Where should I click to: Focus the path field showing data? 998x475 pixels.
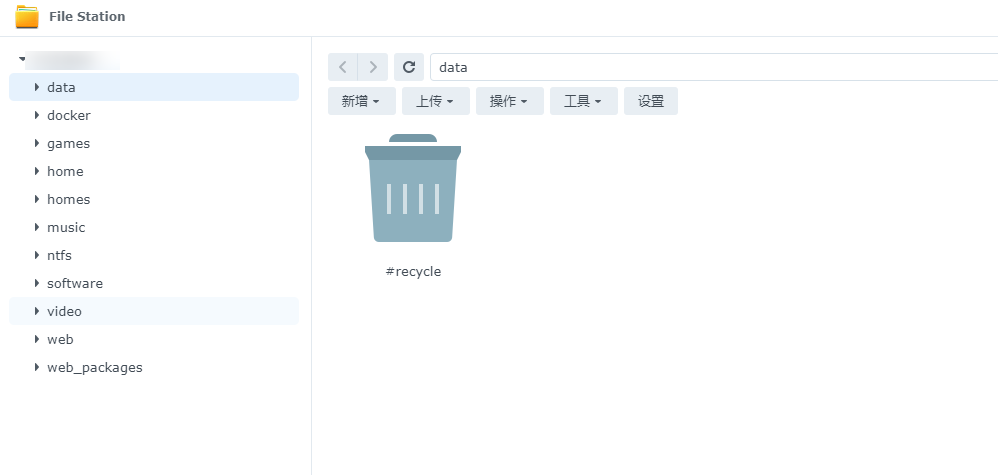714,67
